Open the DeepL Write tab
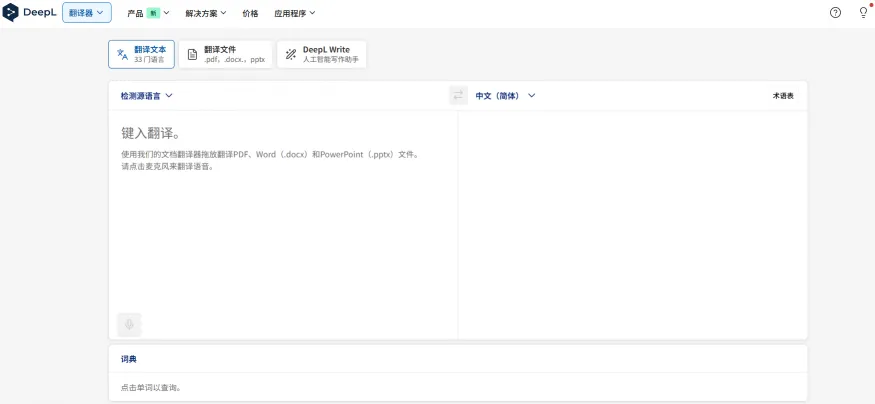Viewport: 875px width, 404px height. point(321,54)
